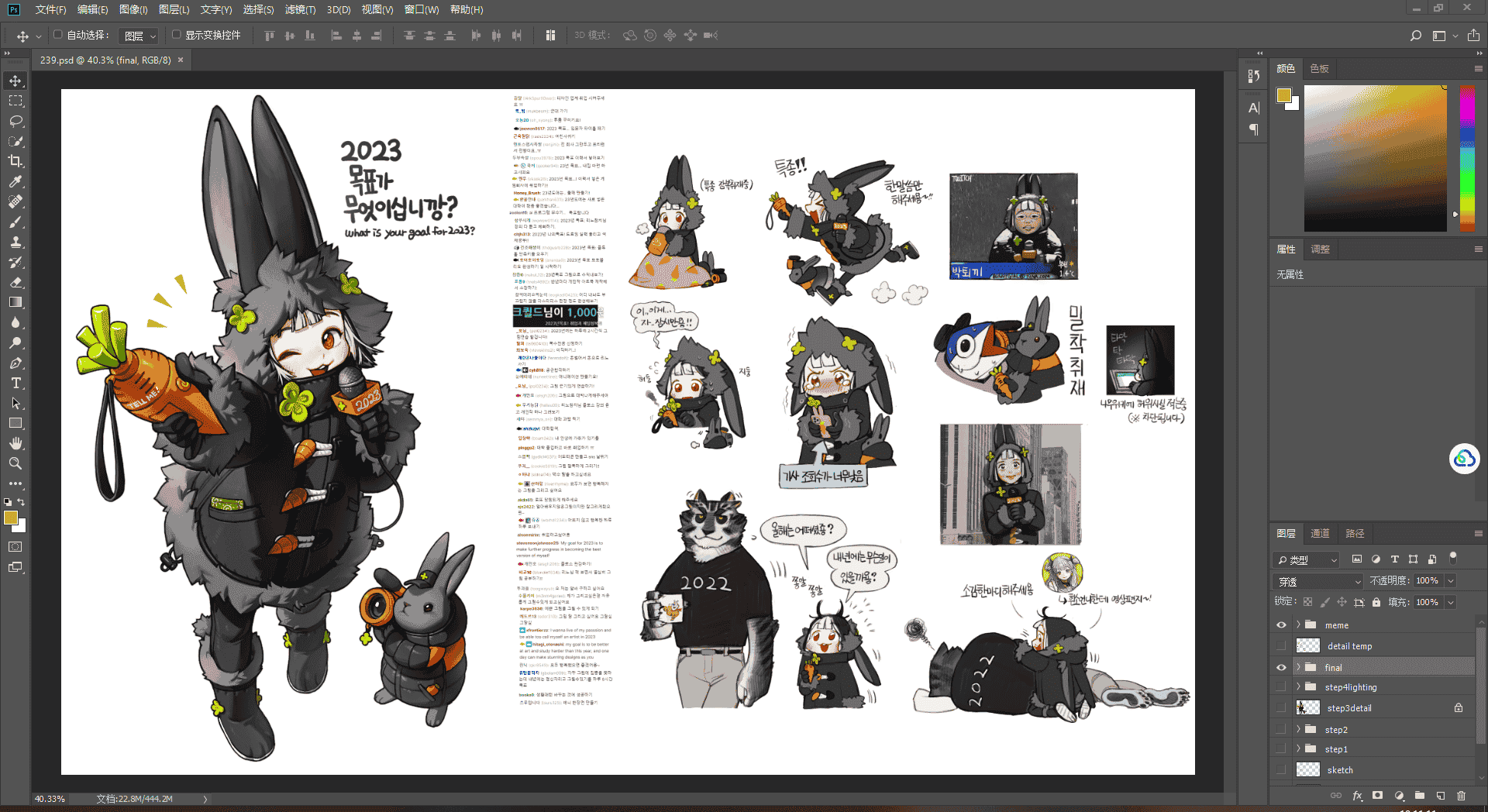
Task: Select the Gradient tool
Action: click(15, 303)
